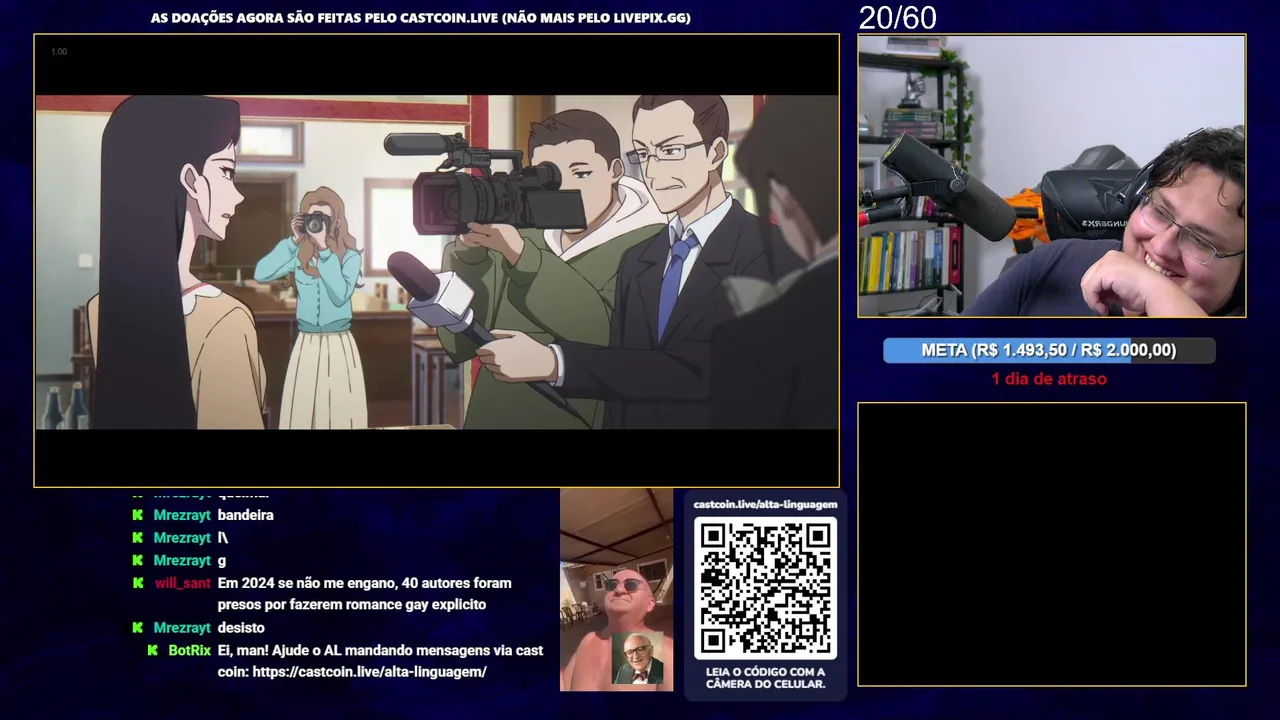Click the Kick icon beside the "bandeira" message
1280x720 pixels.
pyautogui.click(x=138, y=515)
